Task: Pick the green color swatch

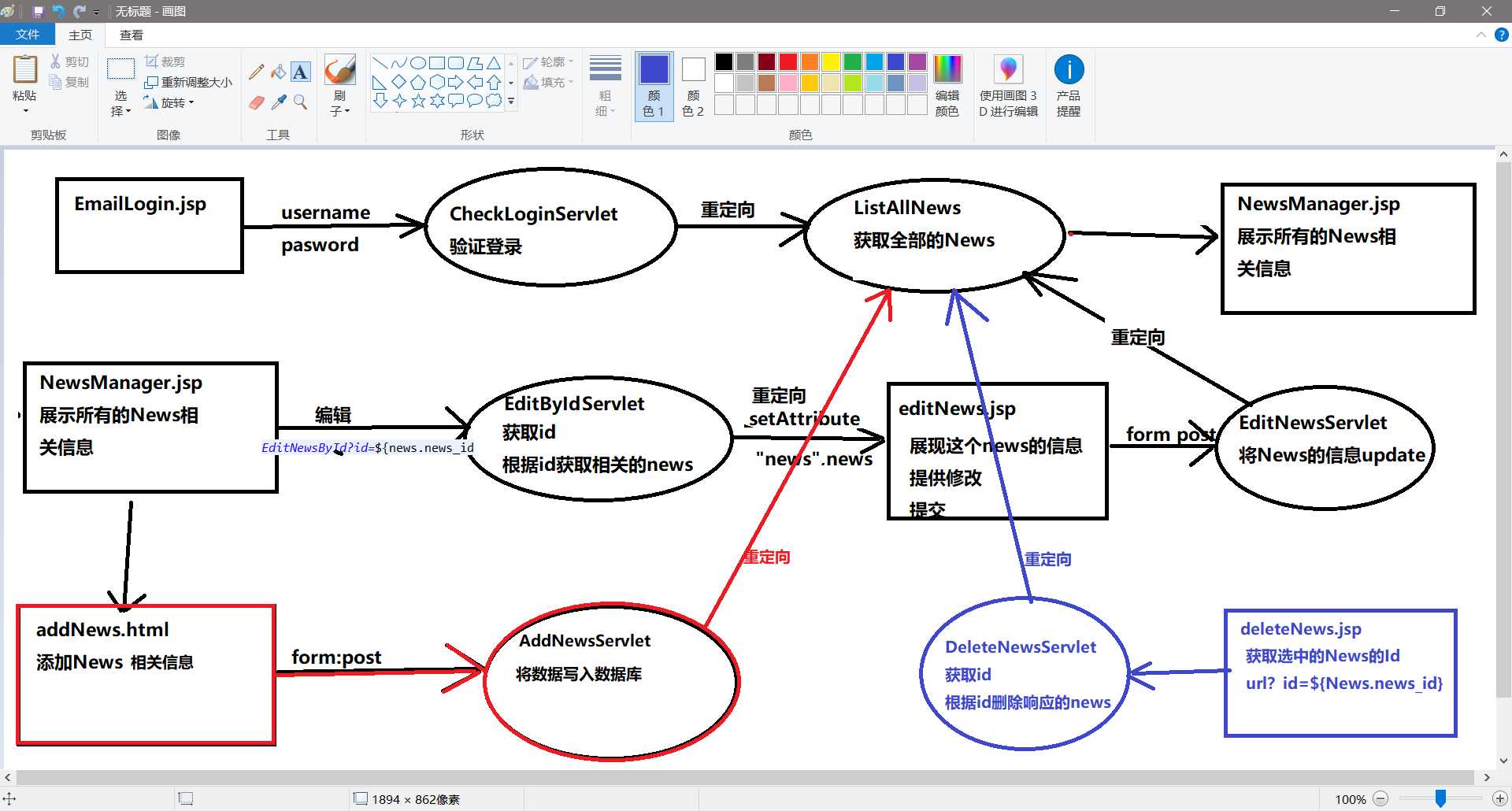Action: coord(853,61)
